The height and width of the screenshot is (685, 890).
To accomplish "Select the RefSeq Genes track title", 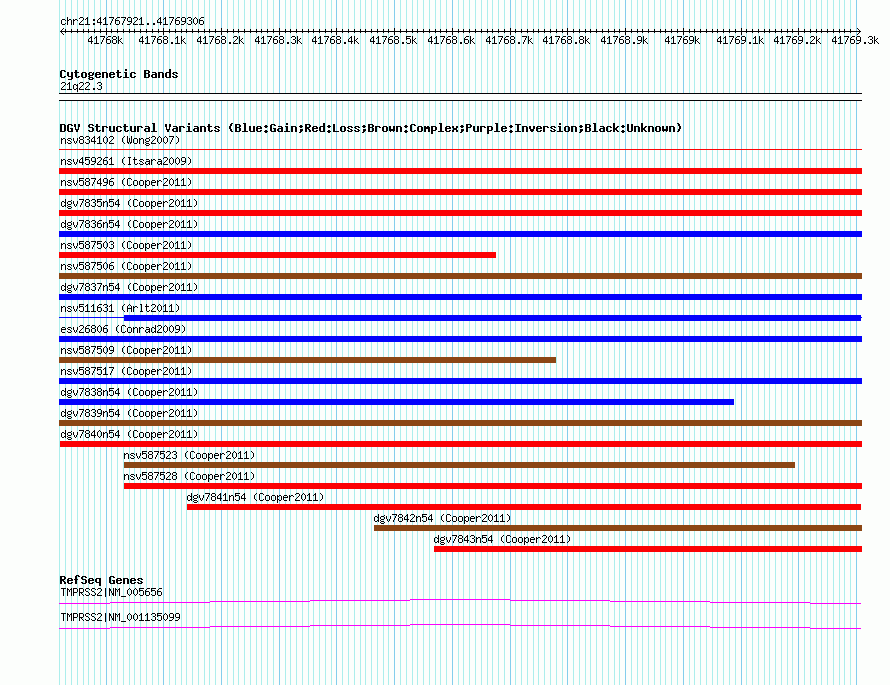I will tap(101, 580).
